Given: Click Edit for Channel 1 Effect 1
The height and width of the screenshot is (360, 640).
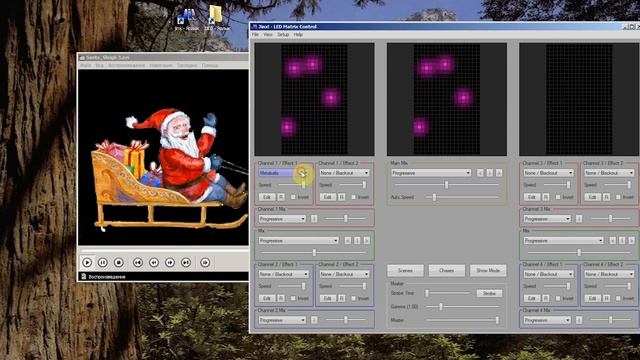Looking at the screenshot, I should 267,197.
